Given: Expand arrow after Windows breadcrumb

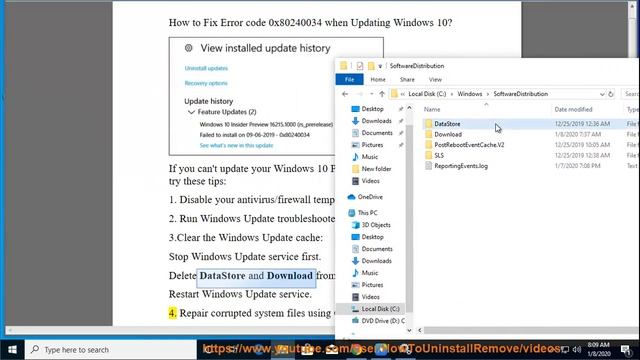Looking at the screenshot, I should click(x=488, y=94).
